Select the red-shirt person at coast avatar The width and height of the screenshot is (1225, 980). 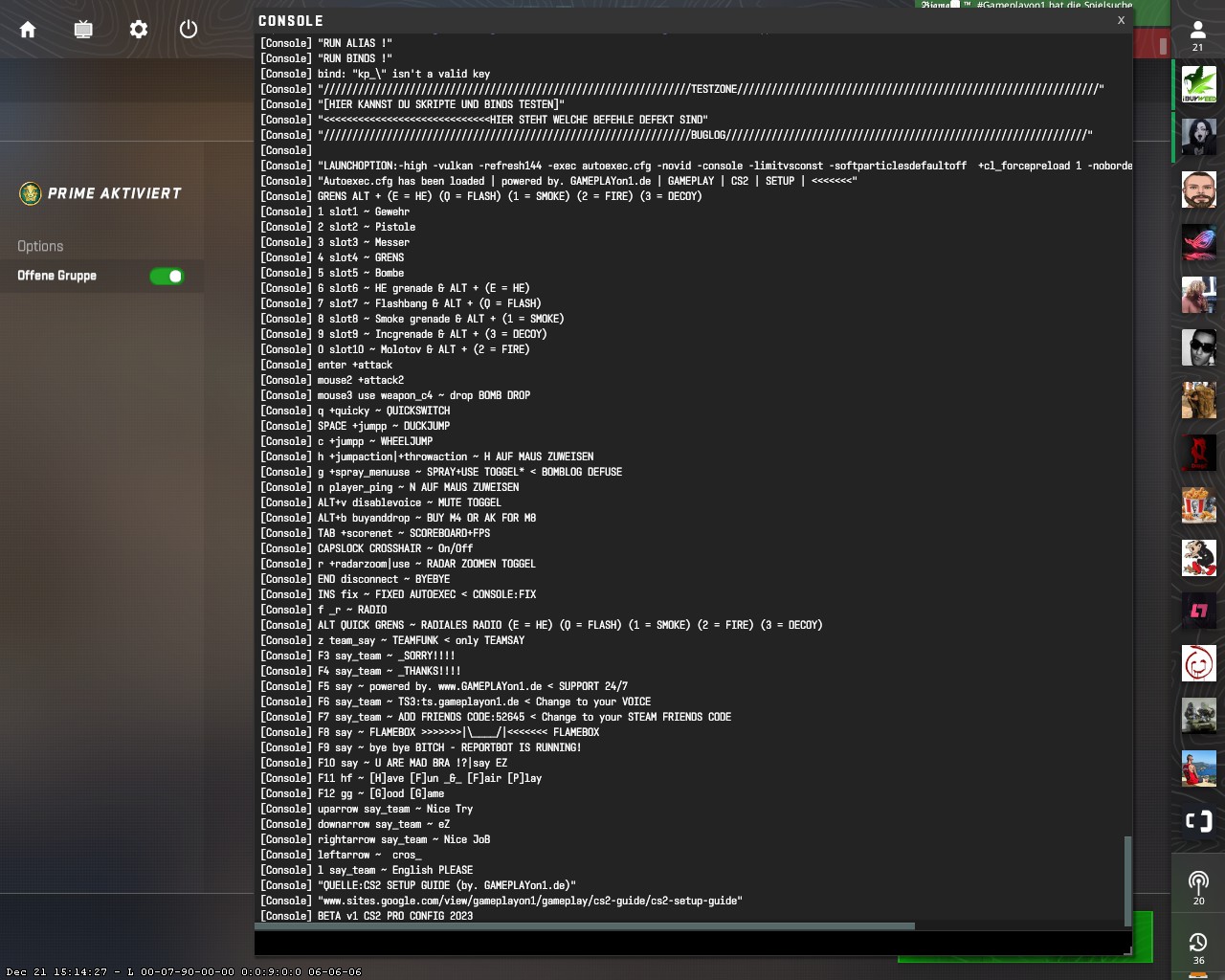pos(1199,768)
